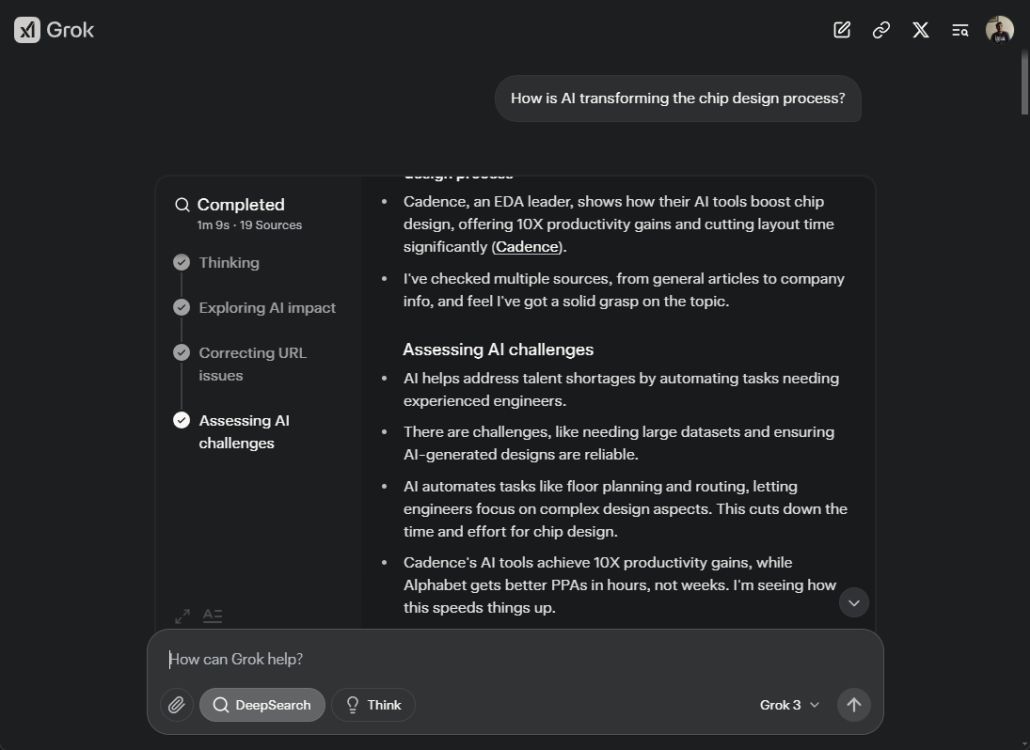Open the Cadence source link
Viewport: 1030px width, 750px height.
coord(526,246)
